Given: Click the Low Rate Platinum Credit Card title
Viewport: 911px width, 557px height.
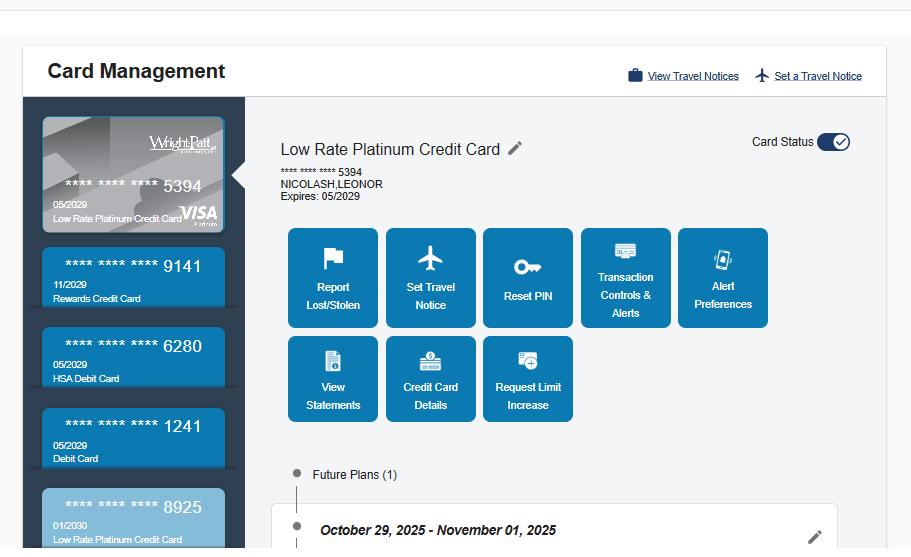Looking at the screenshot, I should pyautogui.click(x=390, y=149).
